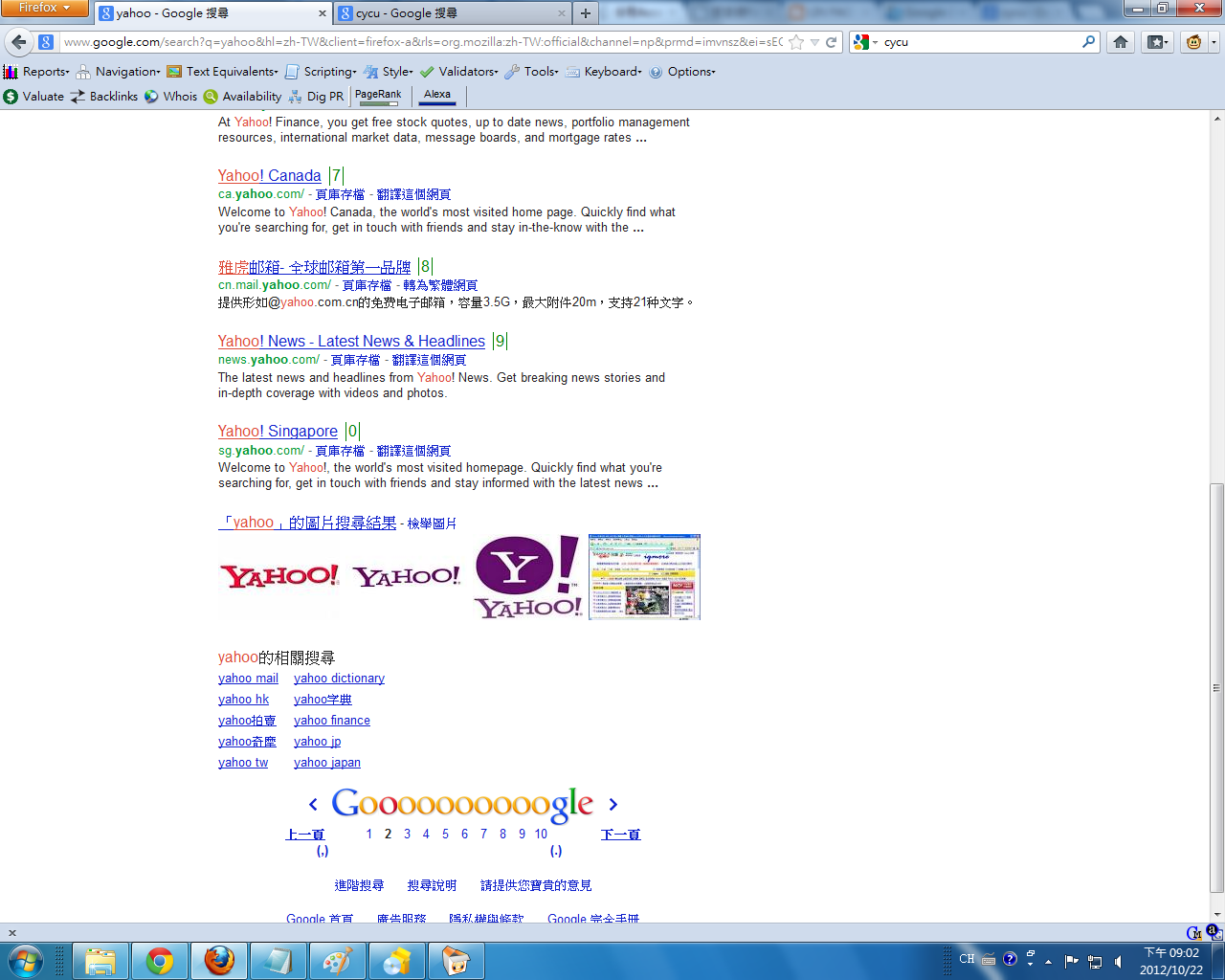Screen dimensions: 1225x980
Task: Open the yahoo dictionary related search
Action: point(339,679)
